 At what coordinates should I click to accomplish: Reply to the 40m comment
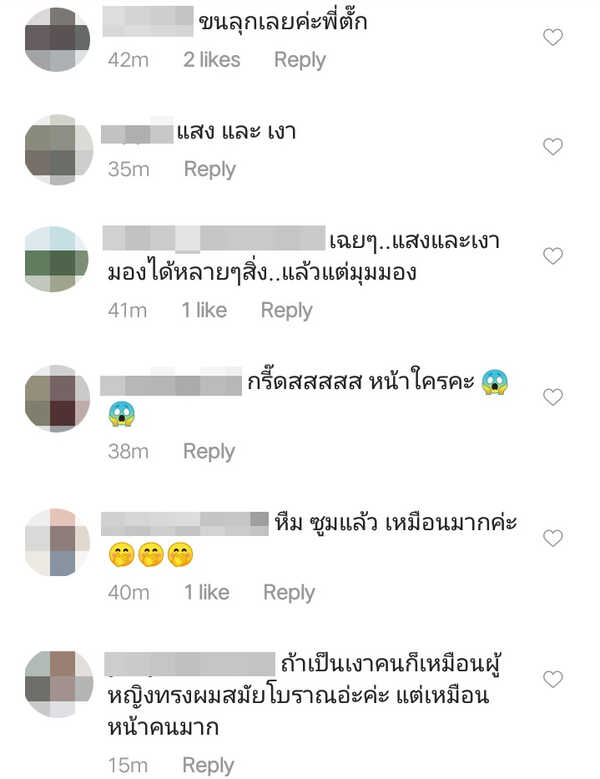[x=289, y=593]
